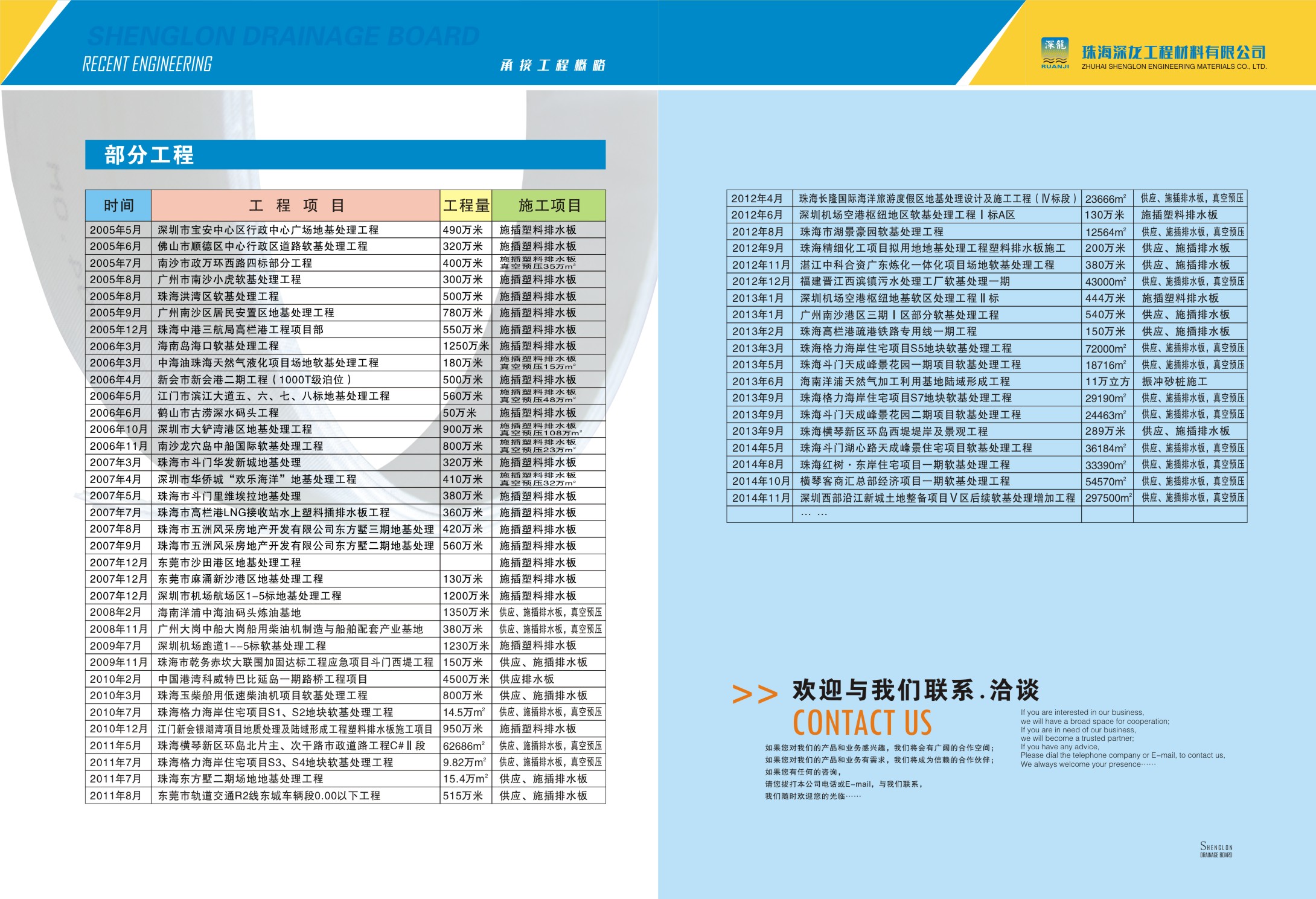Select the 2005年5月 first table row date
The image size is (1316, 899).
coord(116,230)
